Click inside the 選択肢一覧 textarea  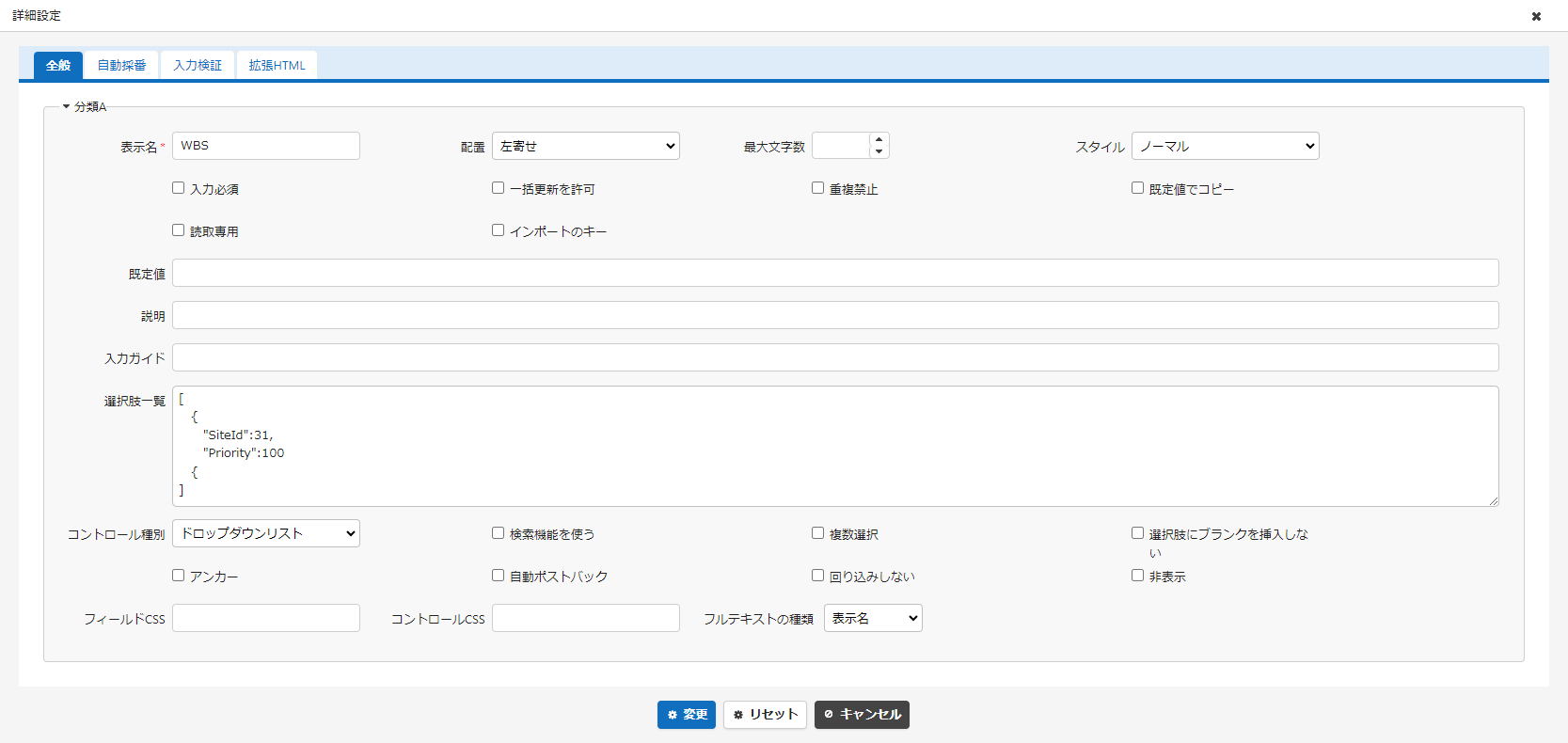[x=835, y=446]
